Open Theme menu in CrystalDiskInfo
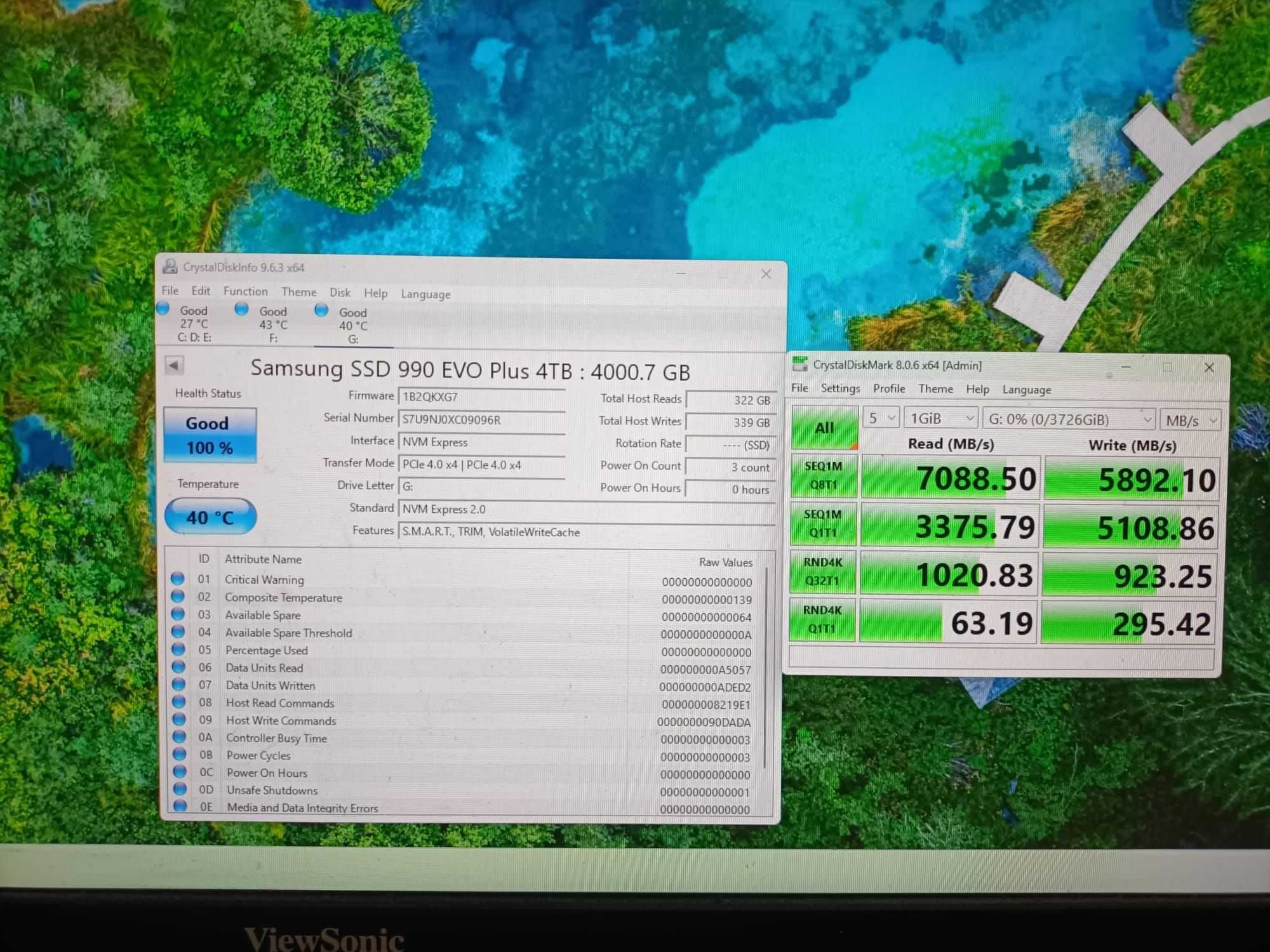Image resolution: width=1270 pixels, height=952 pixels. click(x=298, y=291)
